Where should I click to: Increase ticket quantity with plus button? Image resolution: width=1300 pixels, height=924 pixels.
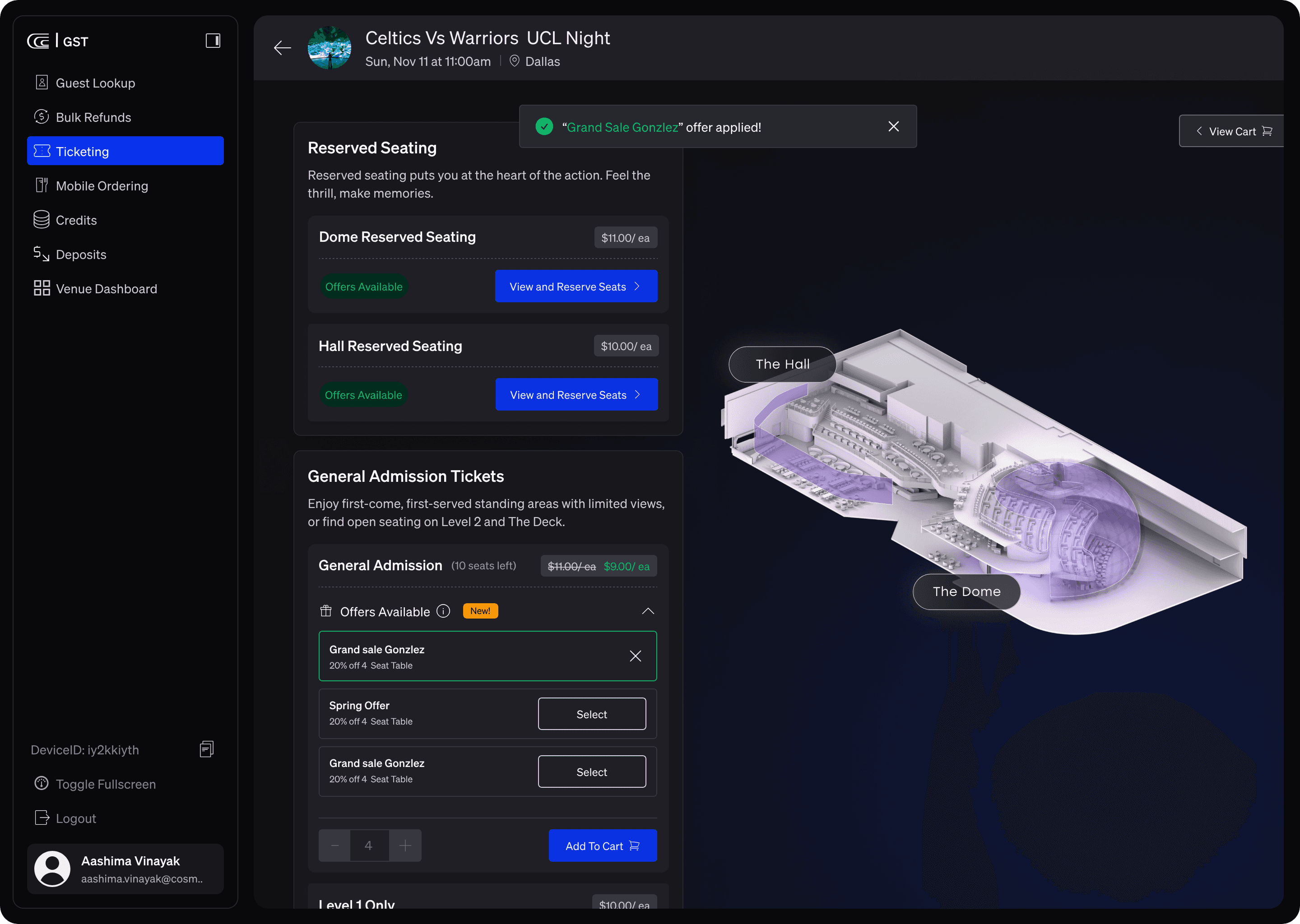tap(405, 845)
